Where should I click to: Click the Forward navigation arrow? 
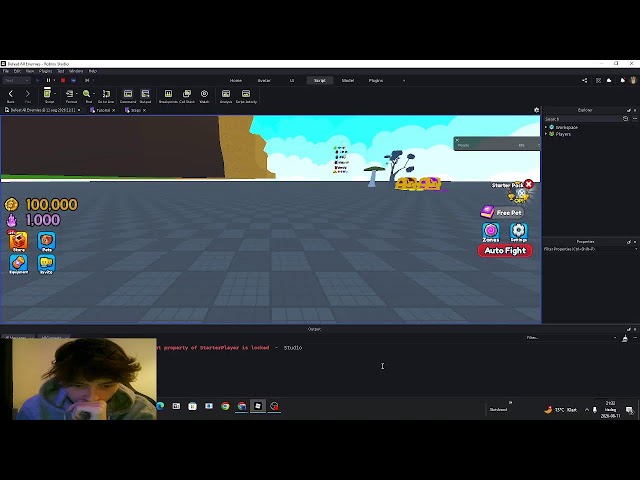(28, 94)
